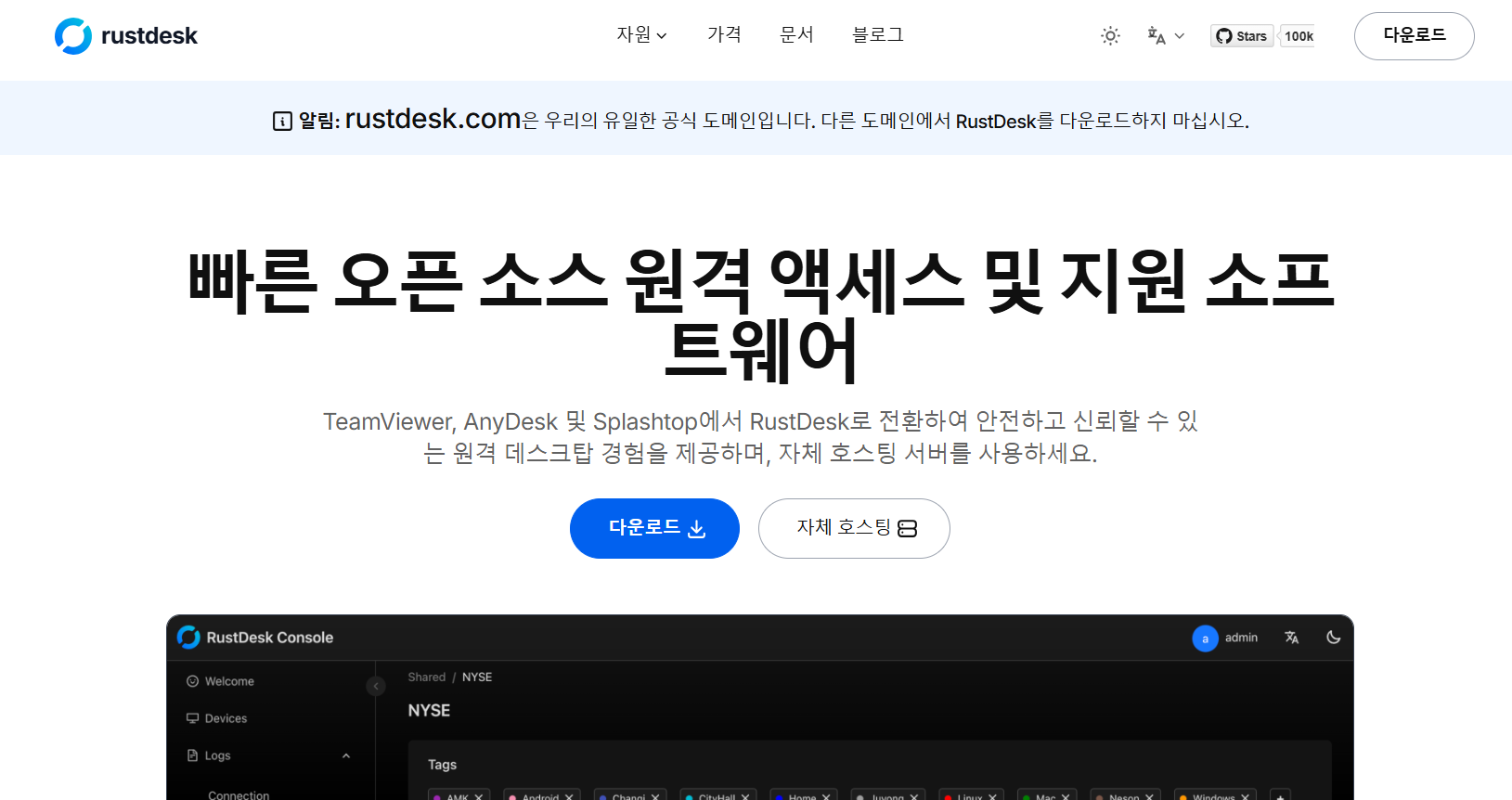The height and width of the screenshot is (800, 1512).
Task: Click the Tags section label
Action: point(442,765)
